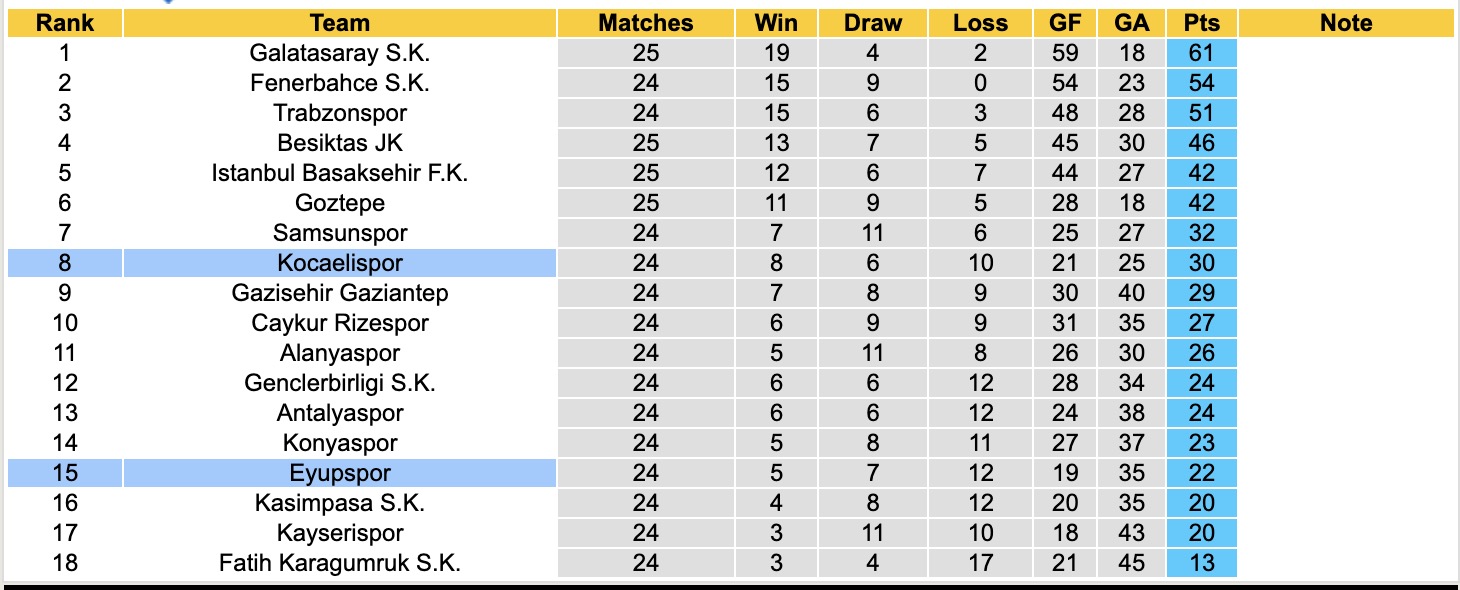Select the highlighted Kocaelispor team row
The image size is (1460, 590).
point(340,263)
